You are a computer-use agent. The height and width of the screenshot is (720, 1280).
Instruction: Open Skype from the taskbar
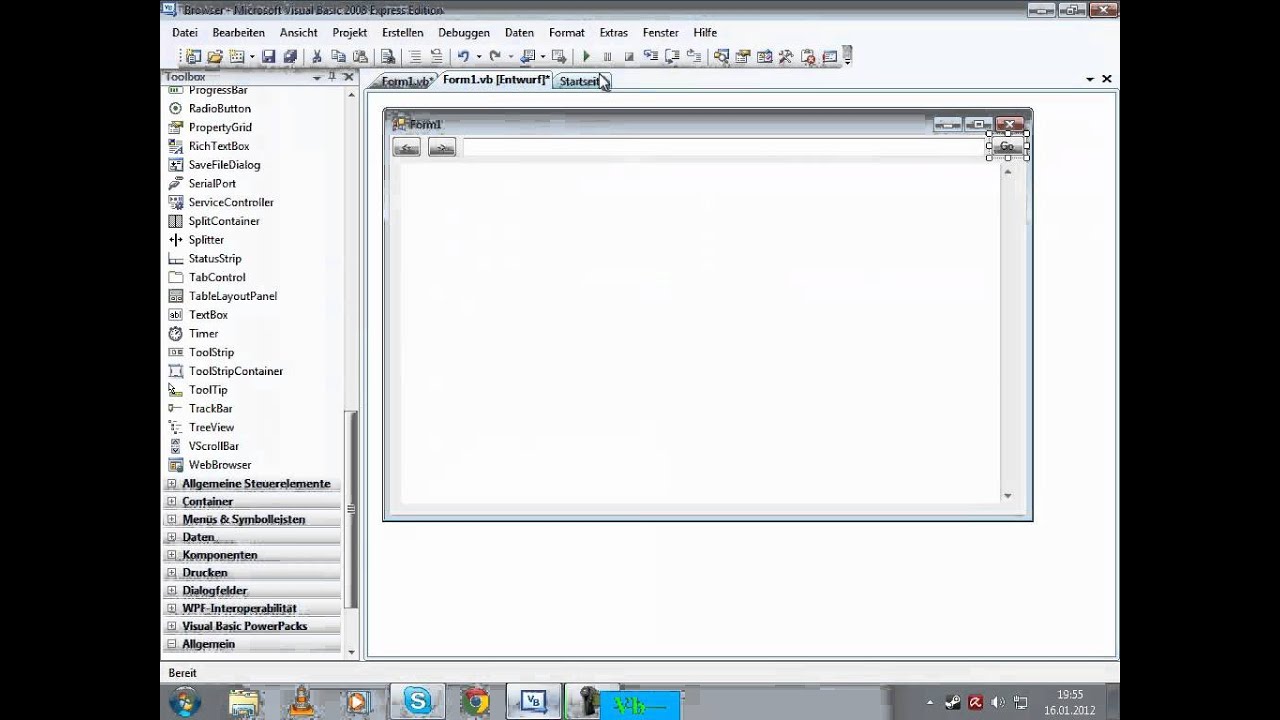(x=417, y=702)
